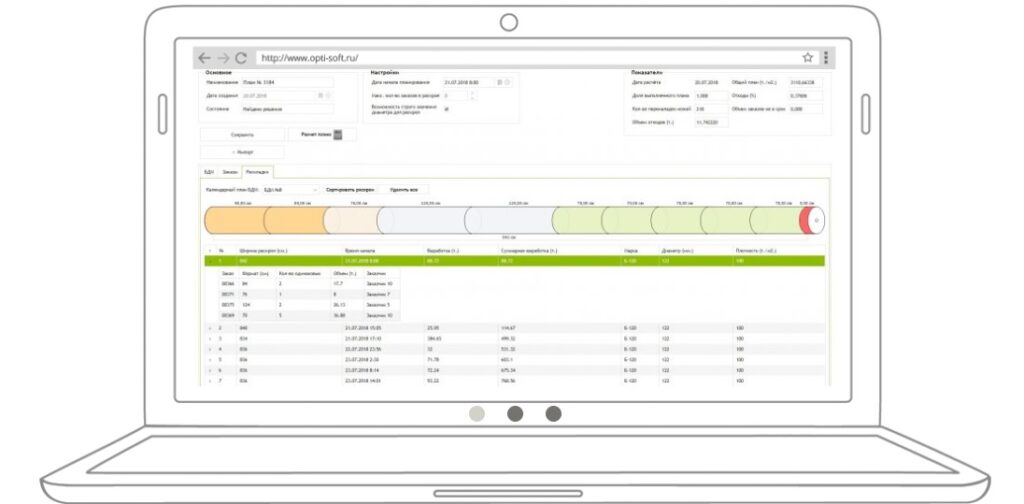Image resolution: width=1024 pixels, height=504 pixels.
Task: Click the browser back arrow
Action: tap(204, 58)
